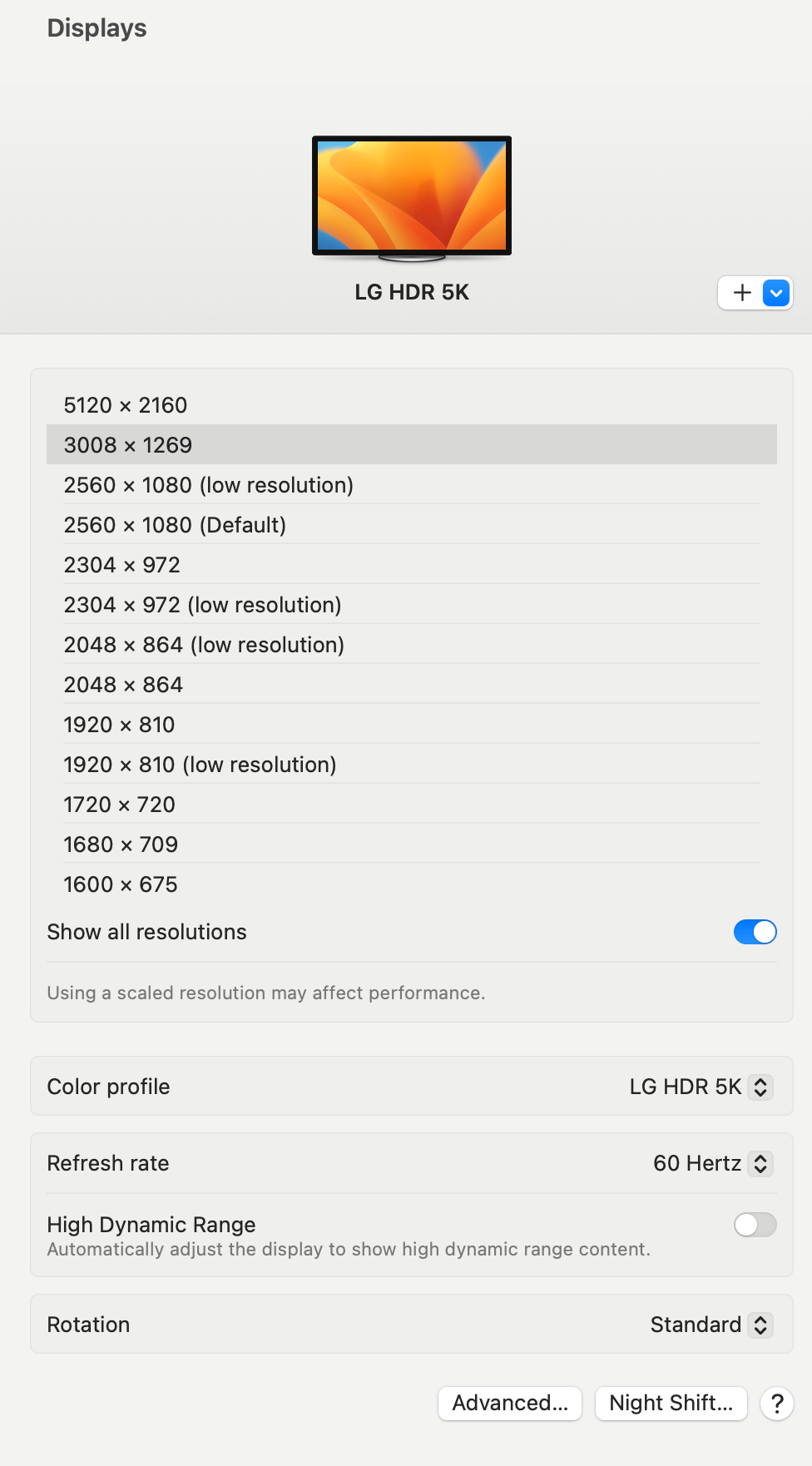This screenshot has height=1466, width=812.
Task: Enable High Dynamic Range toggle
Action: tap(755, 1225)
